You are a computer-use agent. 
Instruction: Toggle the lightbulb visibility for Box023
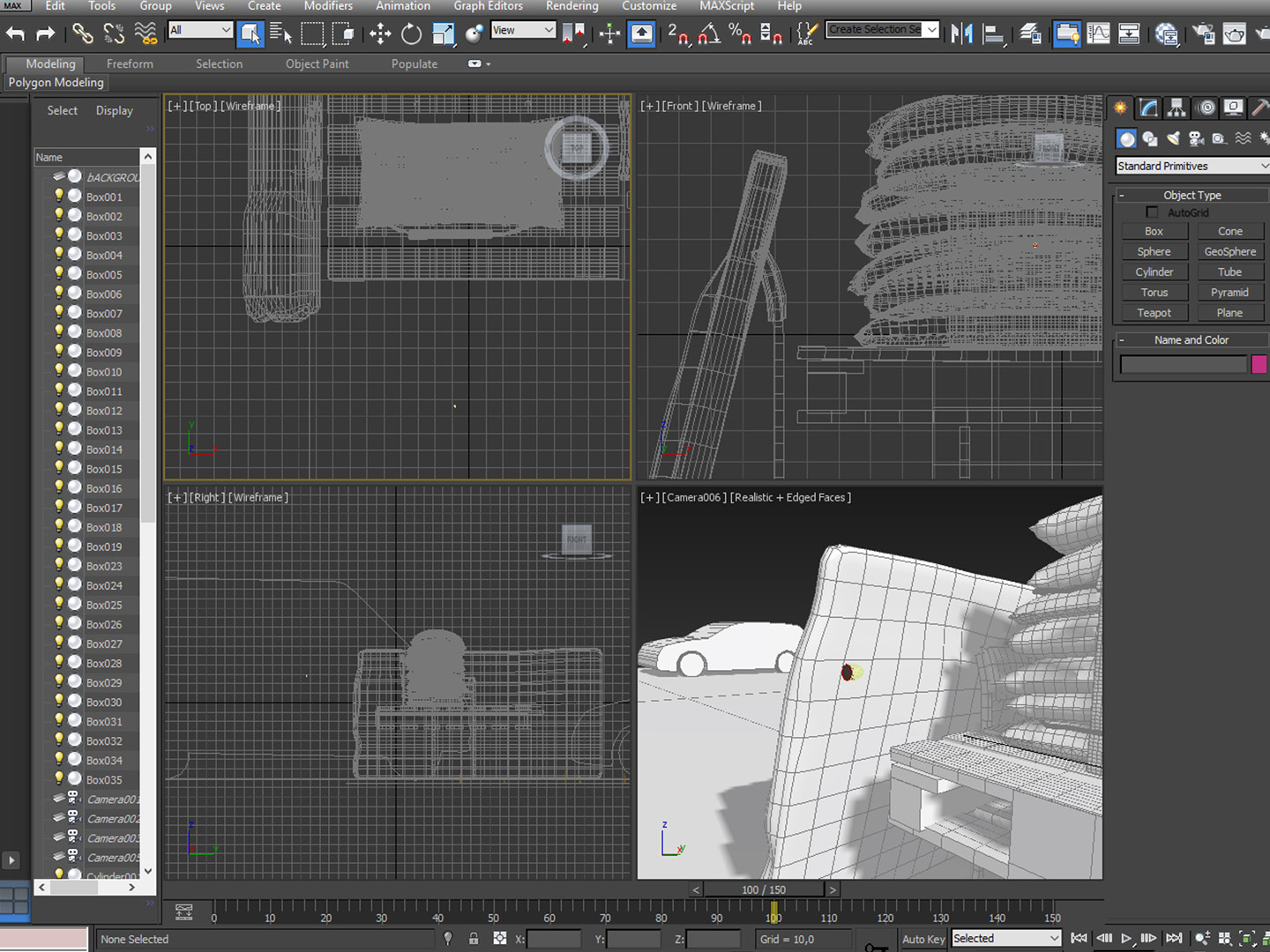coord(59,565)
